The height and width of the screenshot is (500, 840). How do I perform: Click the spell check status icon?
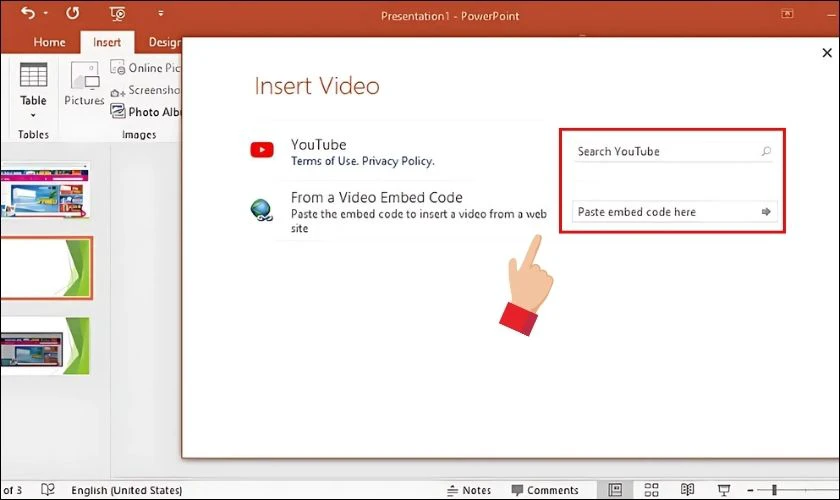pyautogui.click(x=48, y=489)
